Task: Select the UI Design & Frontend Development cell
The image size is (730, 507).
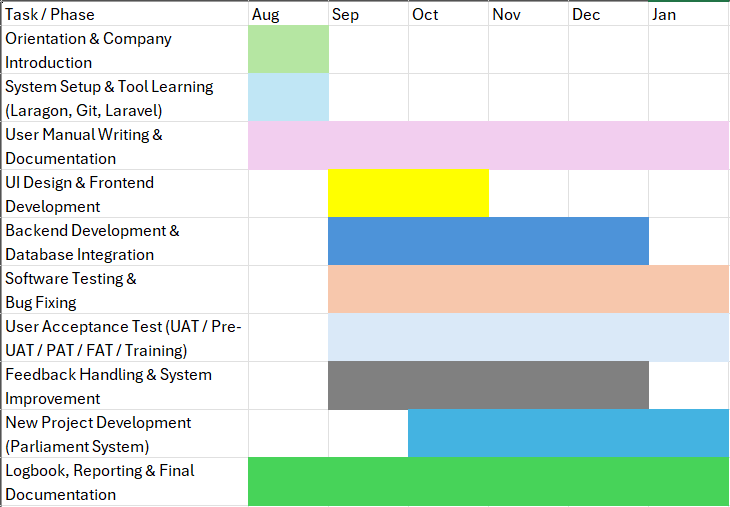Action: click(124, 194)
